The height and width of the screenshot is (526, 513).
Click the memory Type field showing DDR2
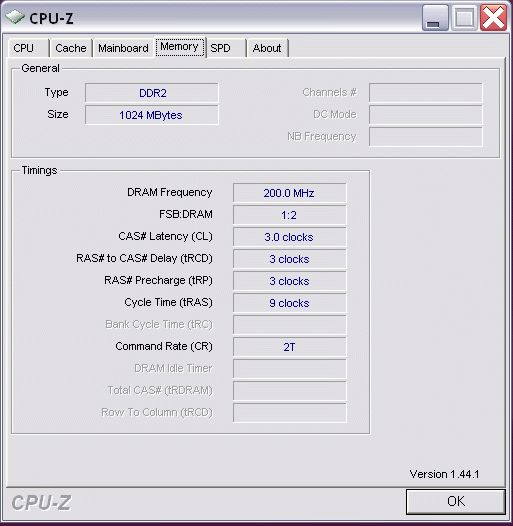152,93
